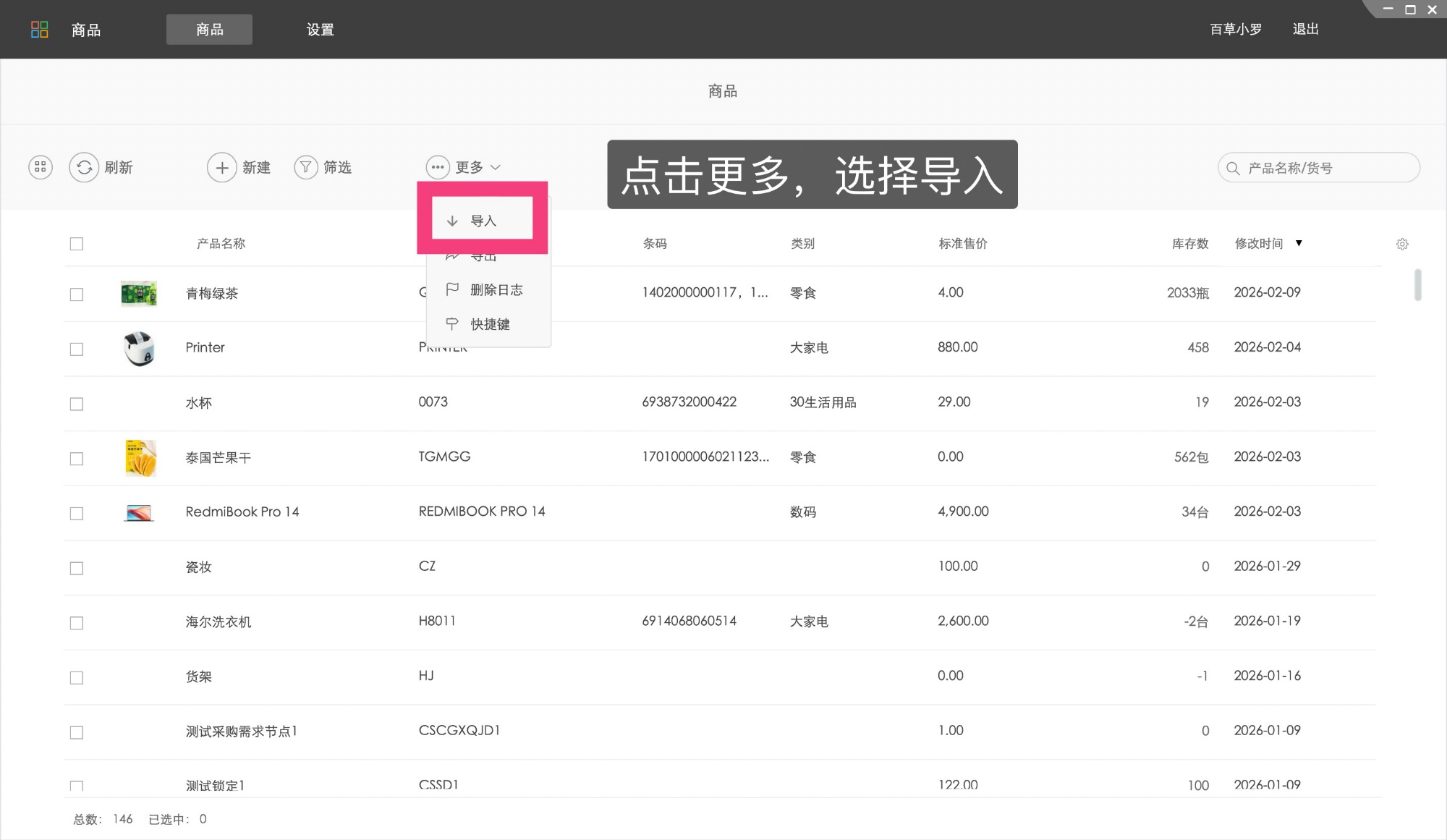Click the Printer product thumbnail
This screenshot has height=840, width=1447.
(139, 348)
